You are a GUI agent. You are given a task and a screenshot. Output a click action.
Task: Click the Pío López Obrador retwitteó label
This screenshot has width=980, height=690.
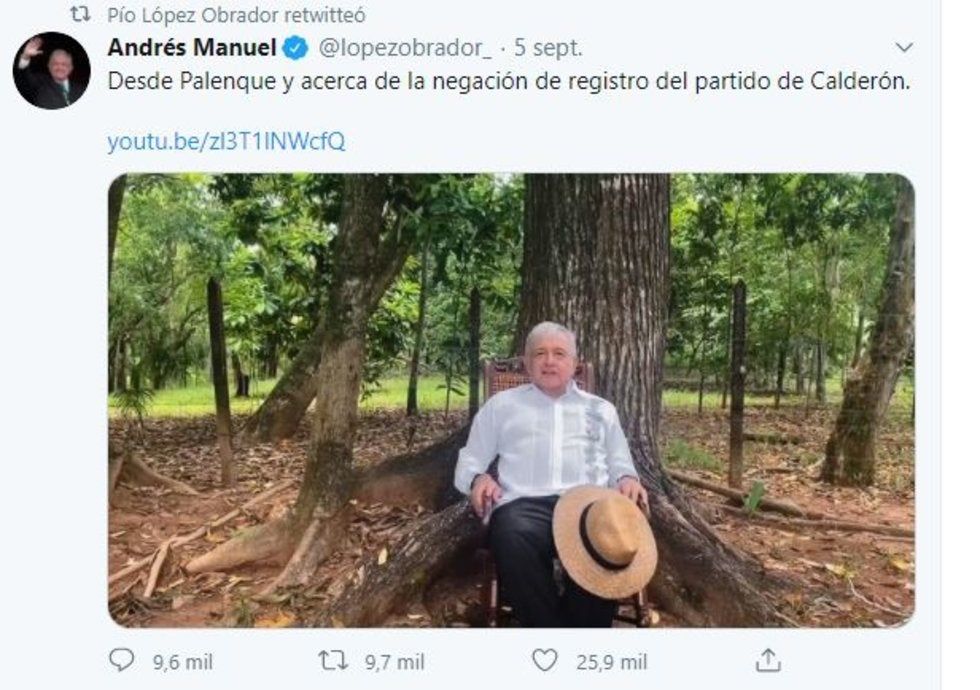point(236,14)
